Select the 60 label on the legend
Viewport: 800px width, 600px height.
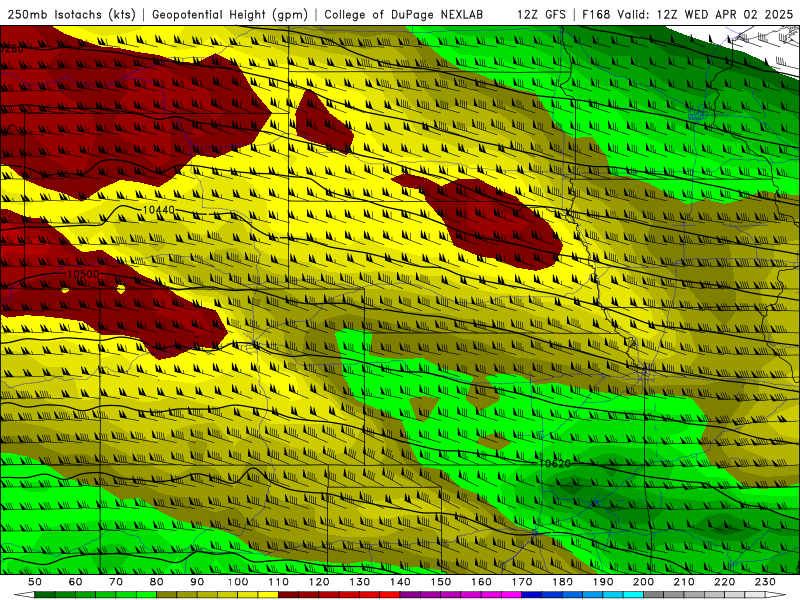click(x=75, y=582)
